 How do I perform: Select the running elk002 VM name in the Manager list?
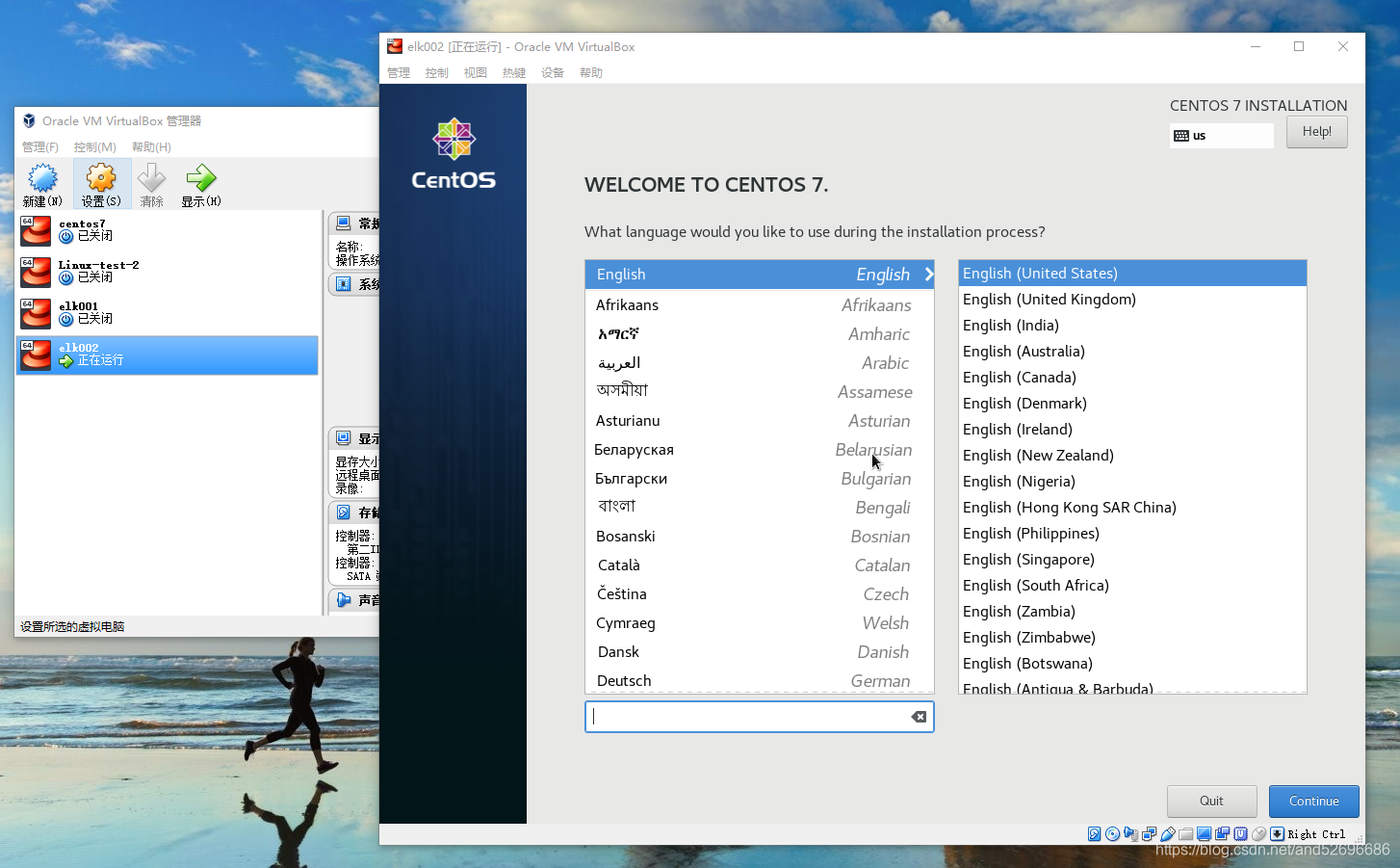pos(79,348)
